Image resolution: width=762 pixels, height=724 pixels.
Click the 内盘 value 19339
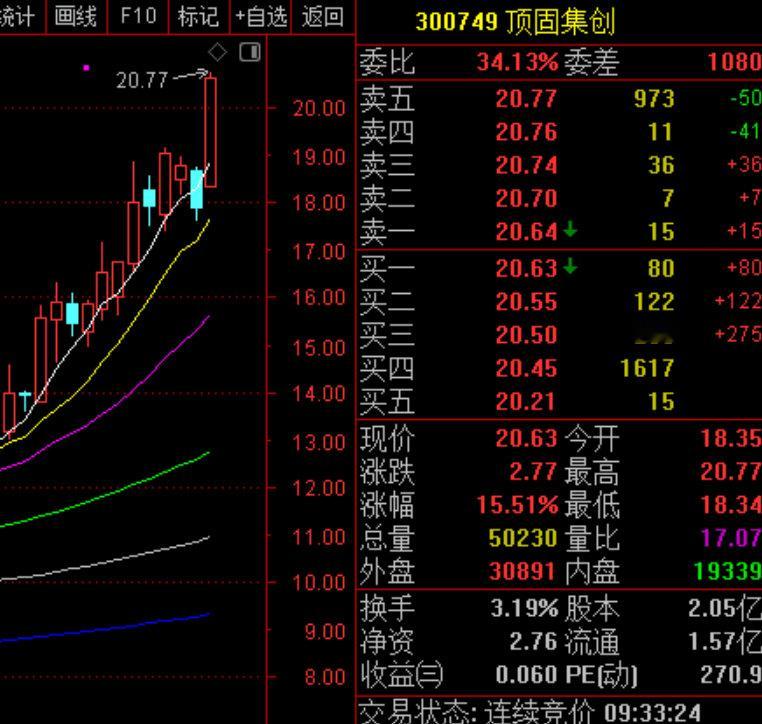[x=727, y=570]
